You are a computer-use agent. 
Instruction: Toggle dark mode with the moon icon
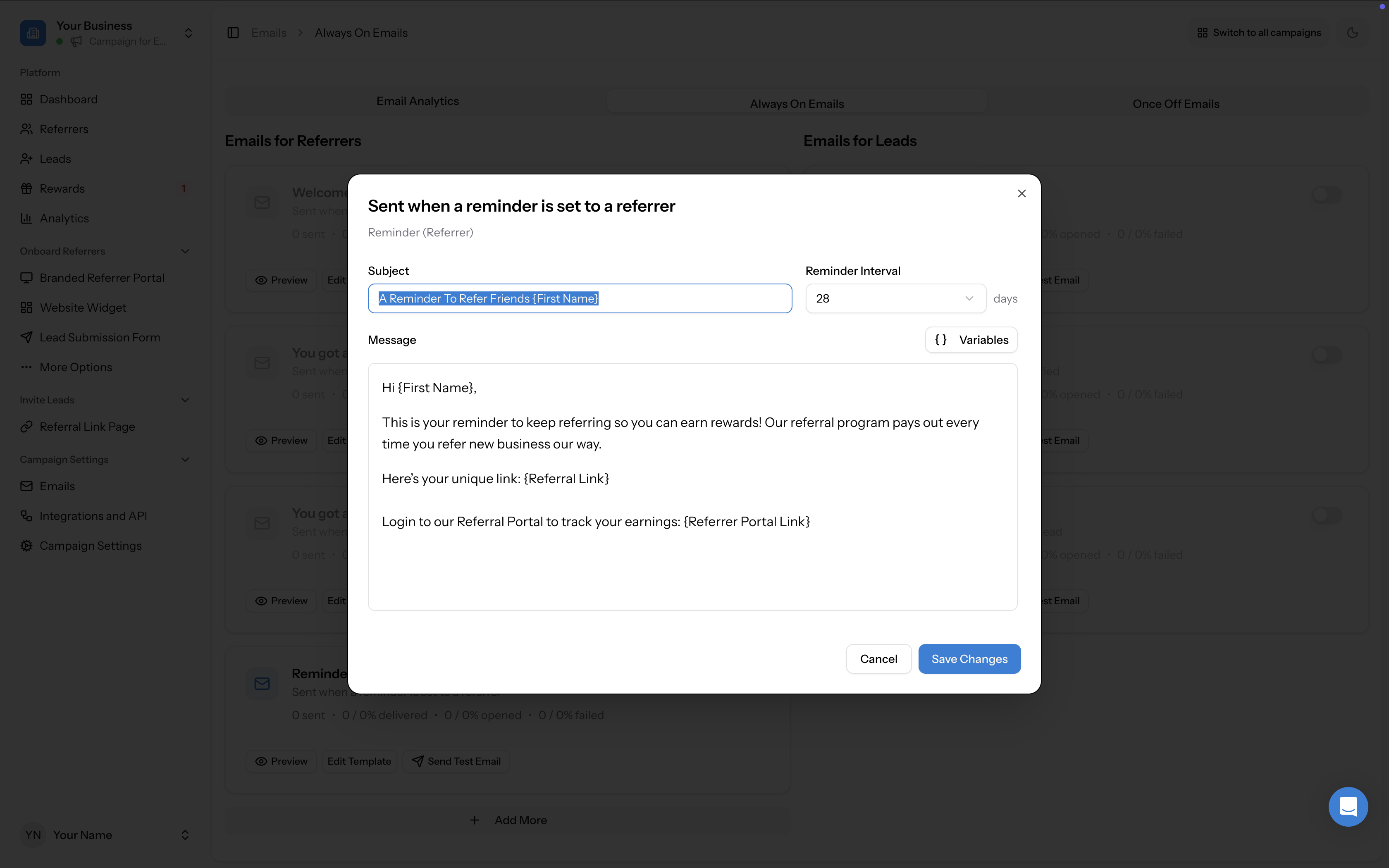tap(1352, 32)
